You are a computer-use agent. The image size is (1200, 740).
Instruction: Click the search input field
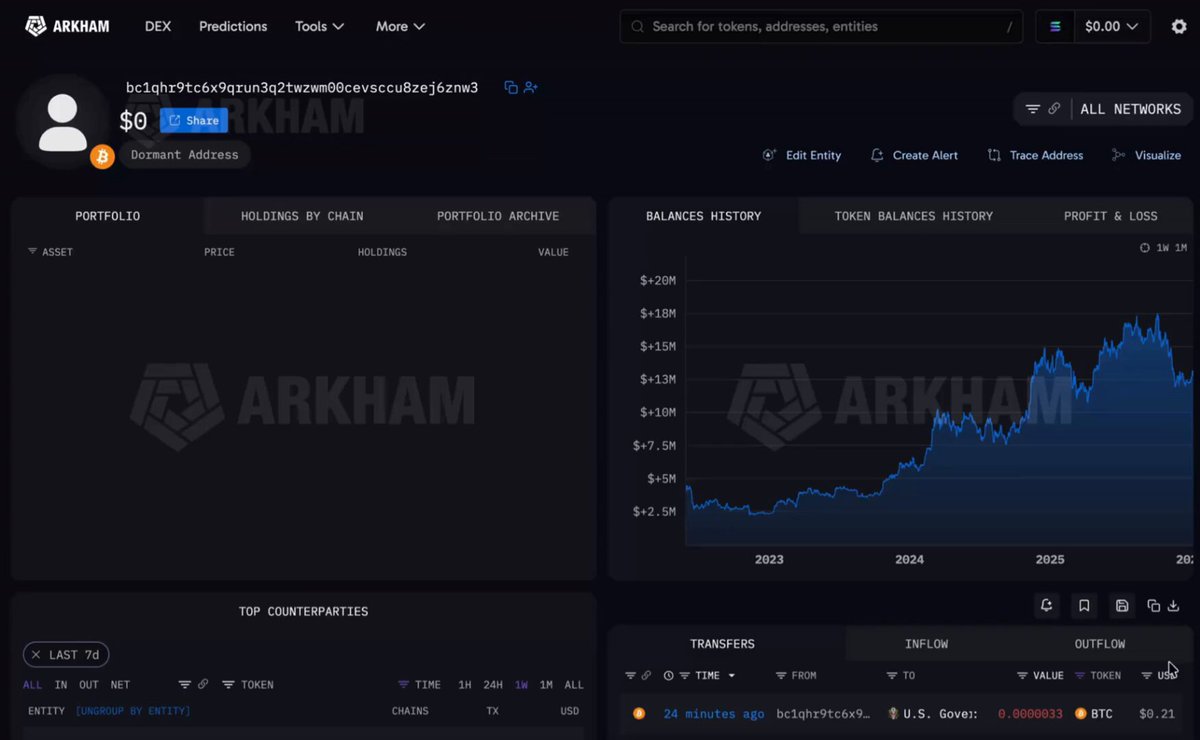[822, 27]
